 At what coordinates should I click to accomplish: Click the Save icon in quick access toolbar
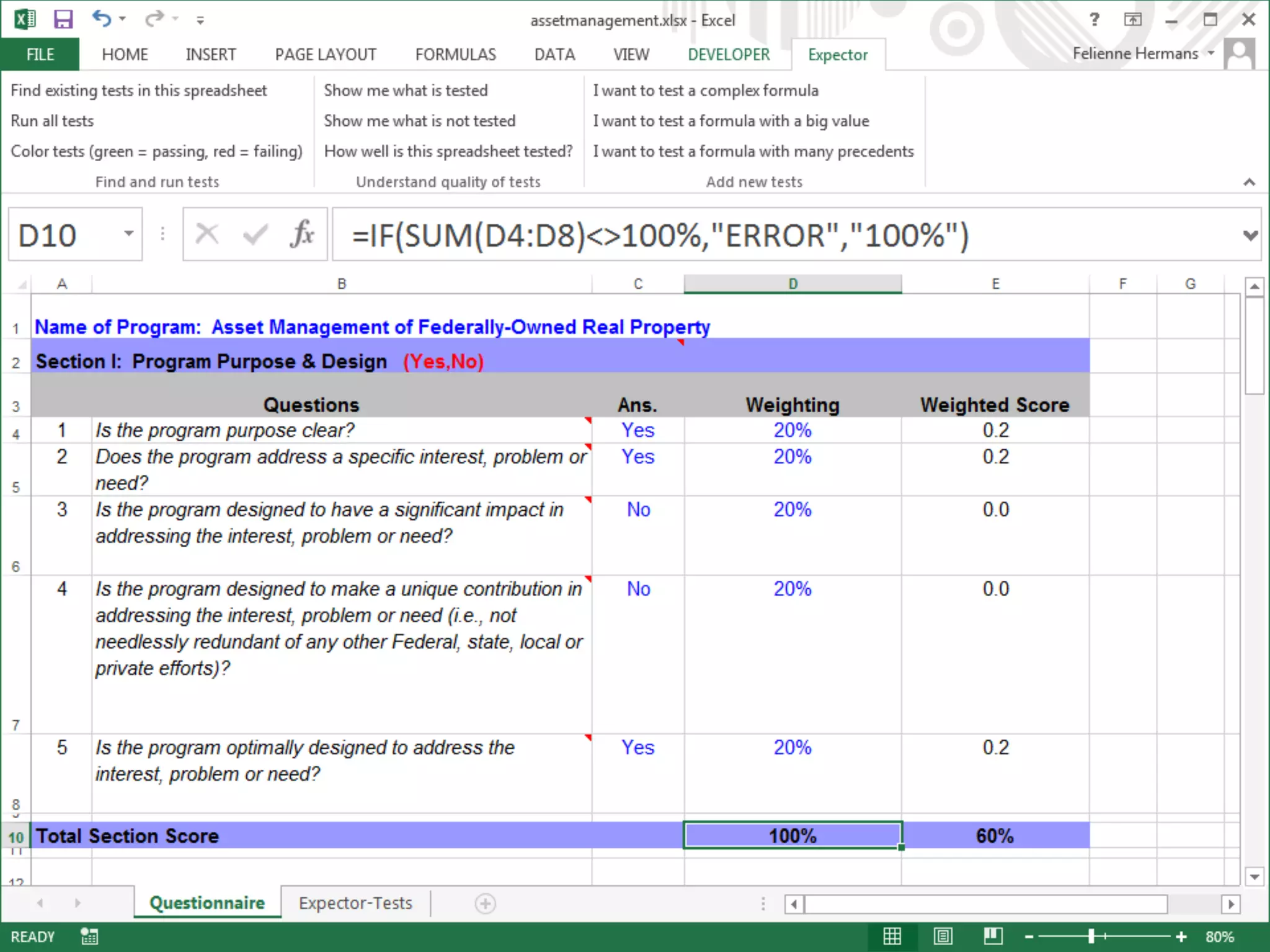tap(63, 20)
